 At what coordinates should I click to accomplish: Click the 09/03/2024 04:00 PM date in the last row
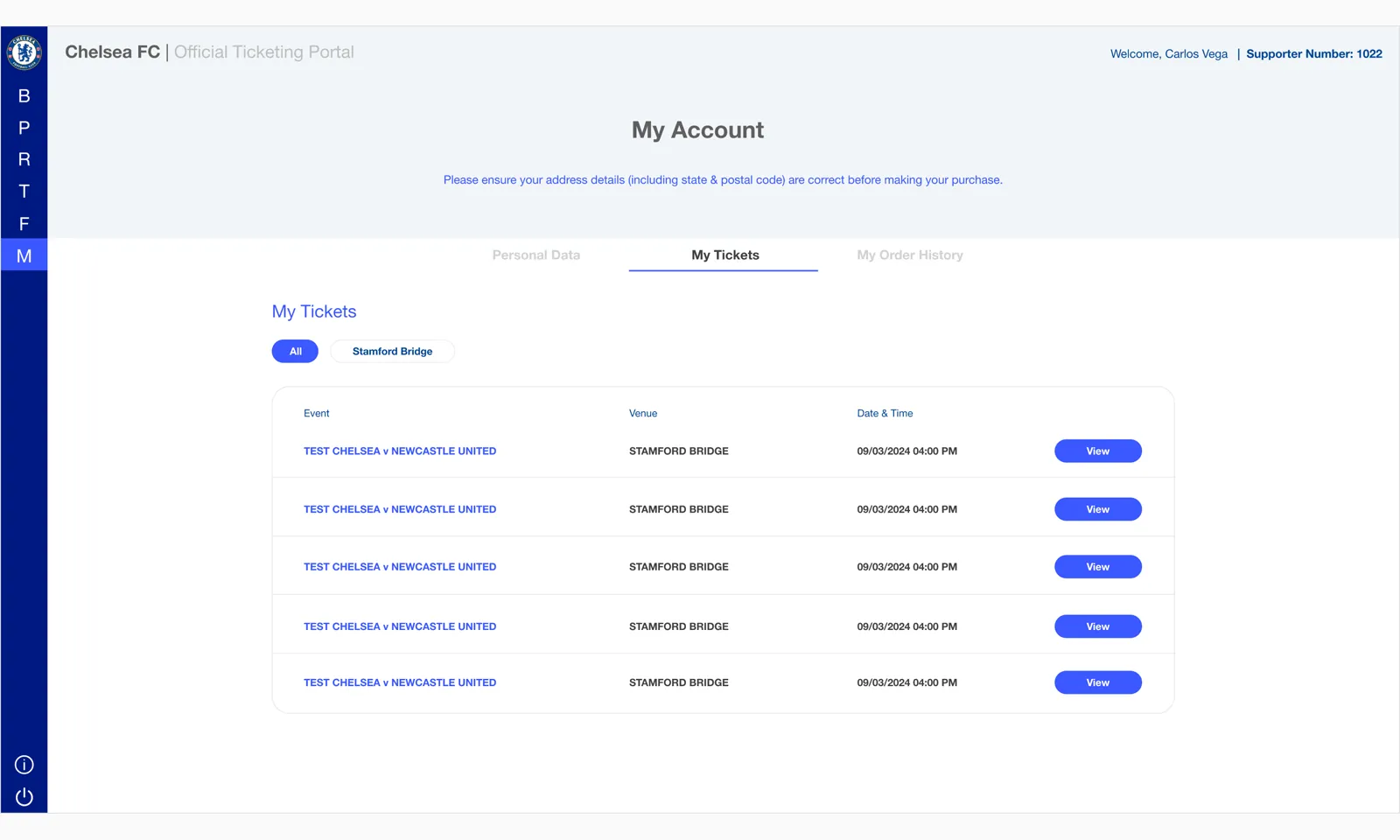[x=907, y=682]
